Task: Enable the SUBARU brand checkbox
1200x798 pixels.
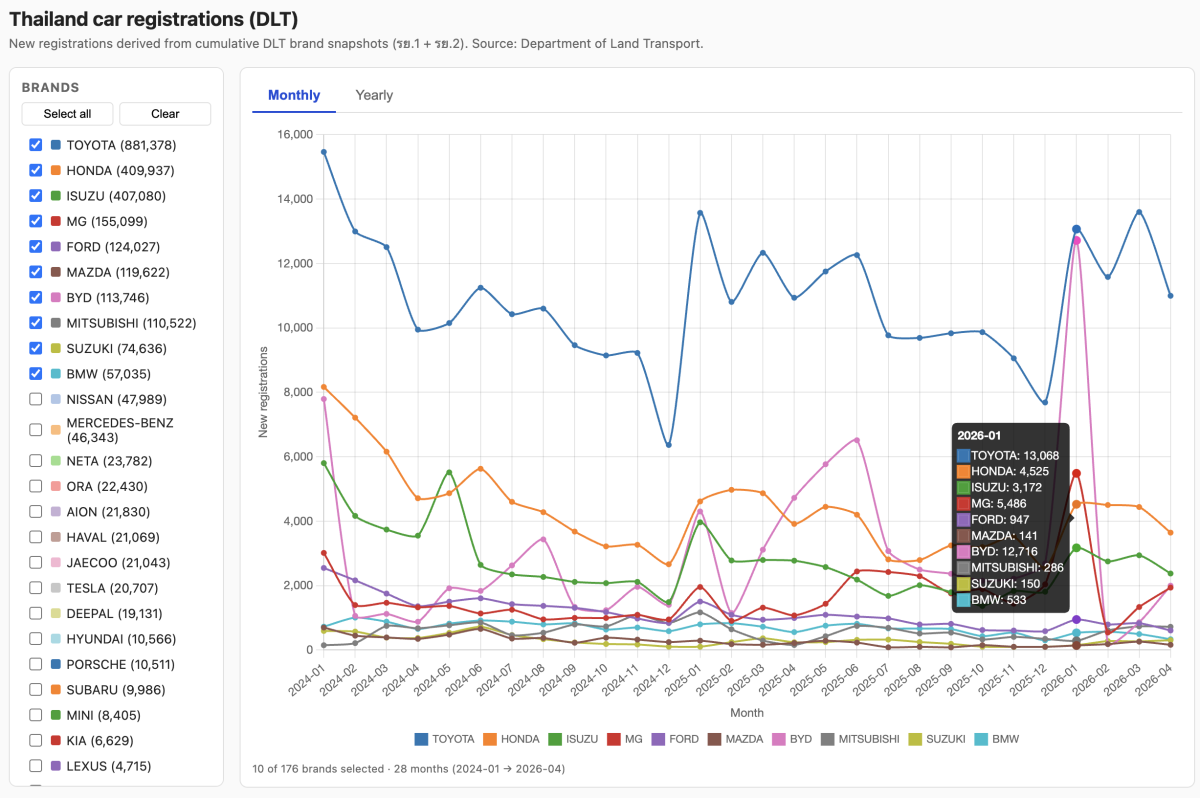Action: (x=36, y=690)
